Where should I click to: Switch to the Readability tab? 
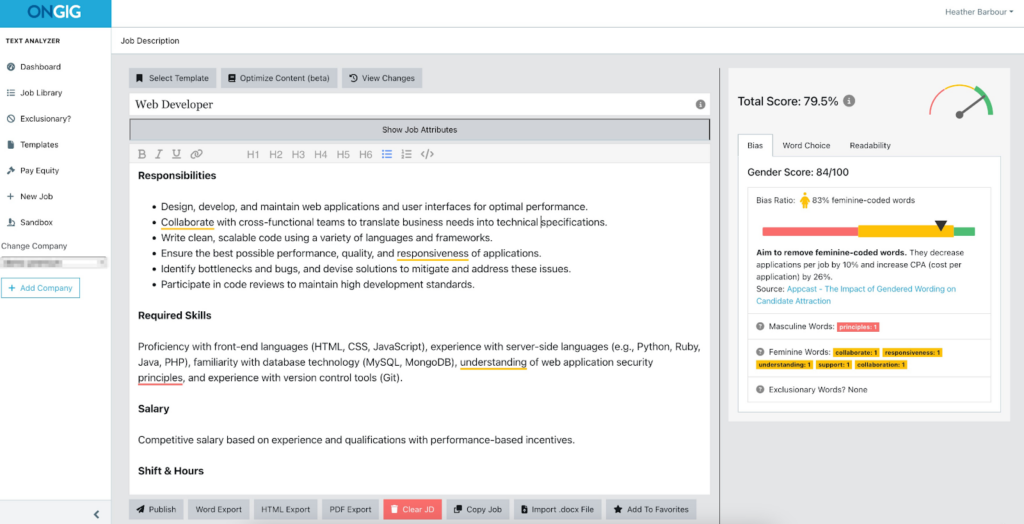click(869, 145)
